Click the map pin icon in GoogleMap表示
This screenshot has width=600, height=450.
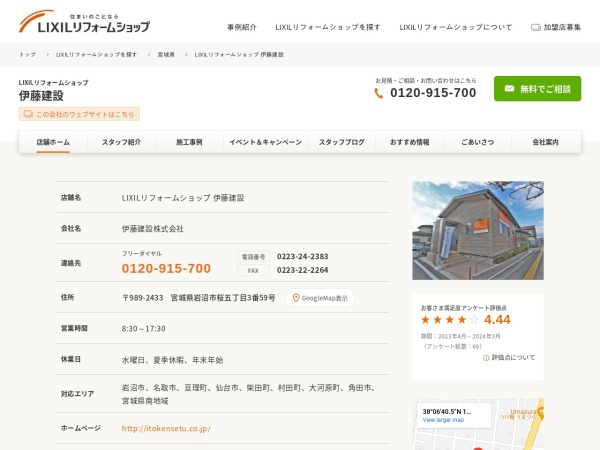click(296, 298)
